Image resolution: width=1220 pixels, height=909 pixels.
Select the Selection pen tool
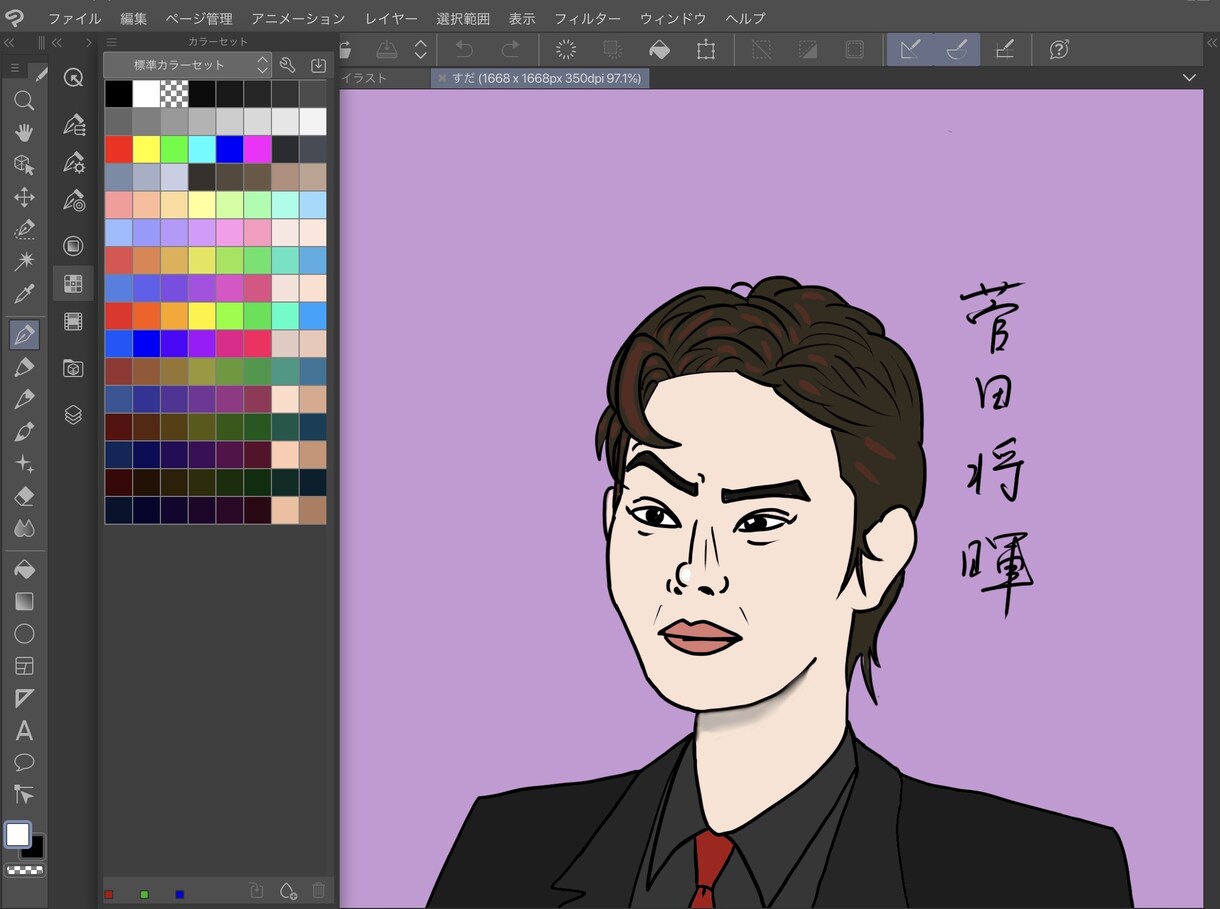[x=24, y=229]
